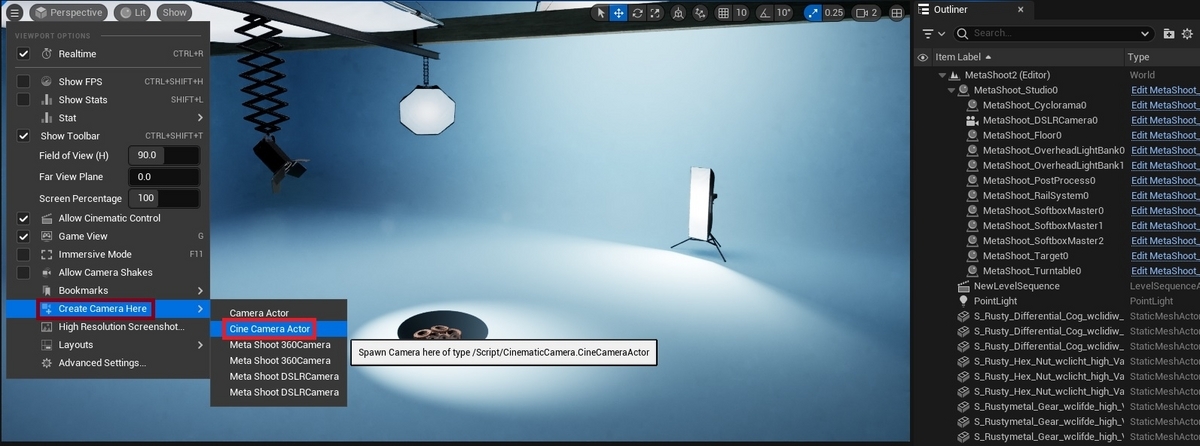Image resolution: width=1200 pixels, height=446 pixels.
Task: Toggle Outliner visibility eye column header
Action: click(x=922, y=58)
